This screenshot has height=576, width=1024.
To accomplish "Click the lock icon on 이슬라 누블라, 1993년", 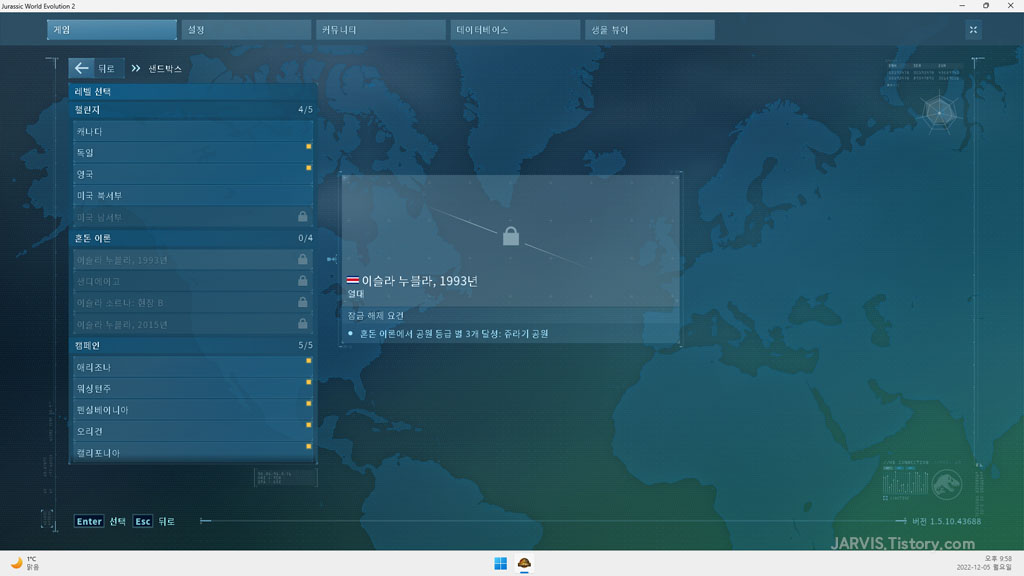I will click(x=302, y=259).
